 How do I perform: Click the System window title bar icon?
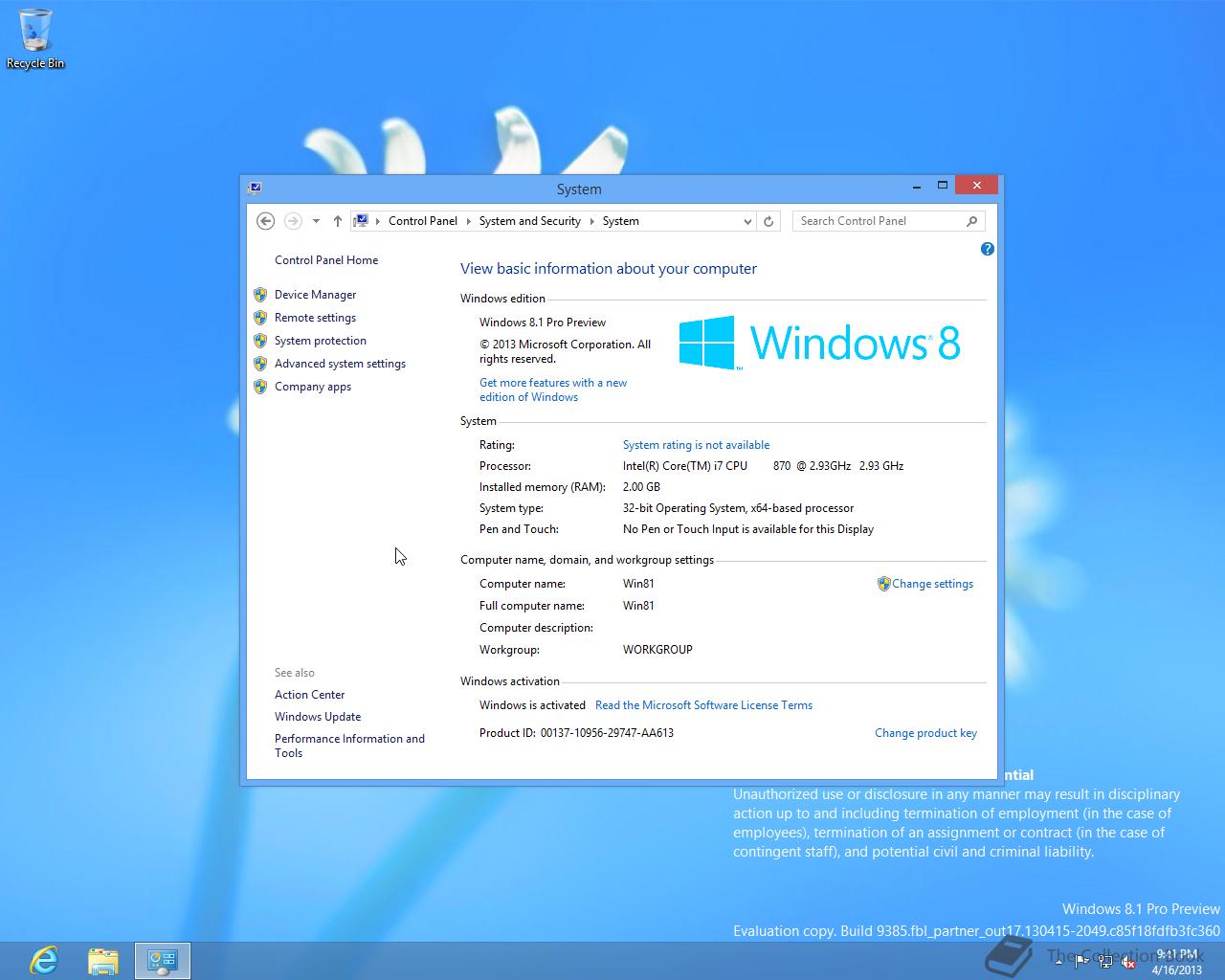click(x=255, y=189)
